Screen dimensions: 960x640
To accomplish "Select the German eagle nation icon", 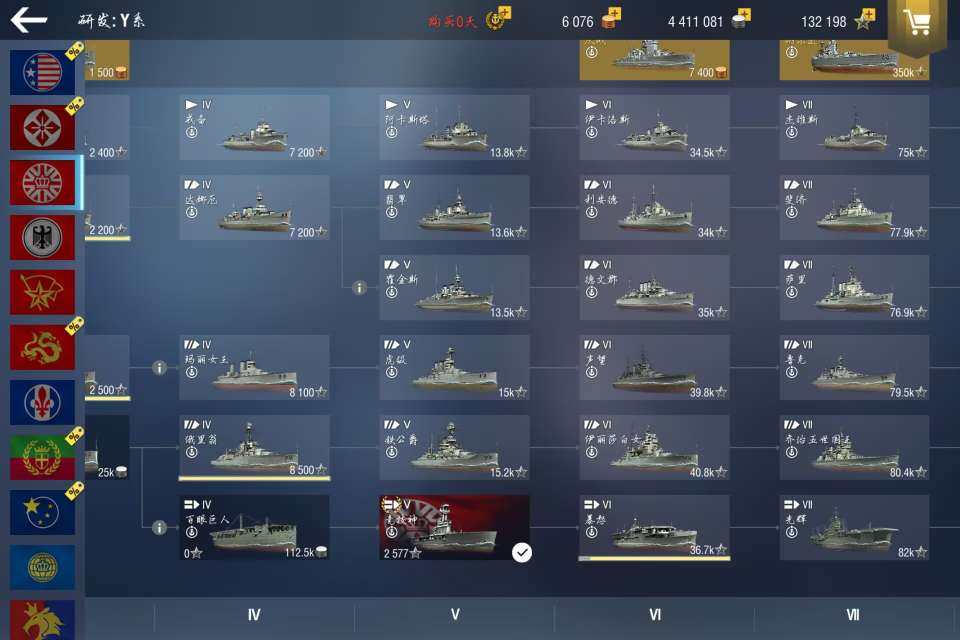I will point(42,238).
